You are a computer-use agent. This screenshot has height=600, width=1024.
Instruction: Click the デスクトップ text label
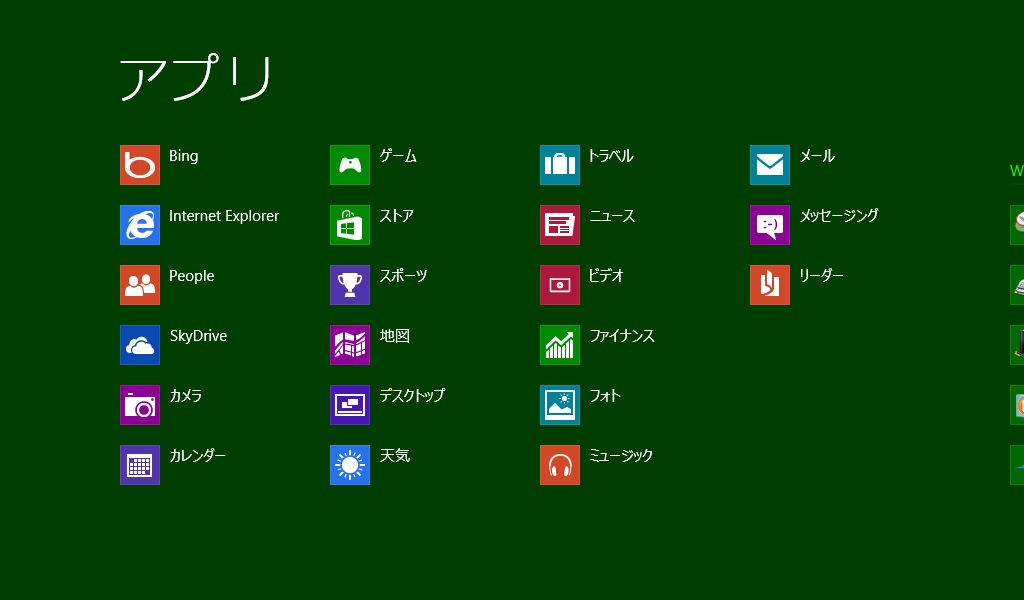coord(412,396)
